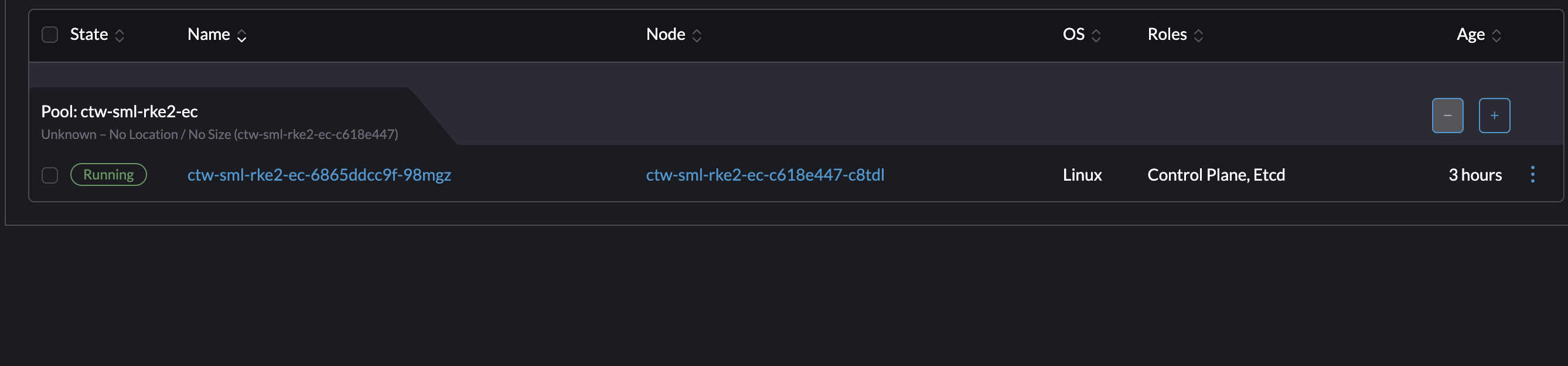Screen dimensions: 1568x366
Task: Scale up the ctw-sml-rke2-ec pool
Action: [1494, 115]
